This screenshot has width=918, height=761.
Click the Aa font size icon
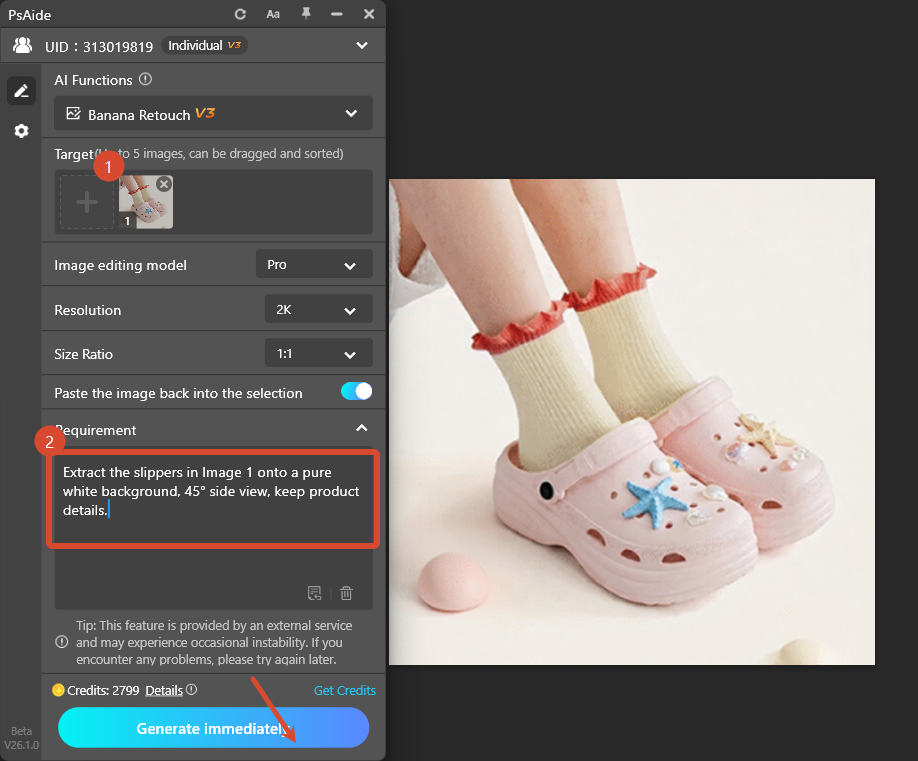273,14
